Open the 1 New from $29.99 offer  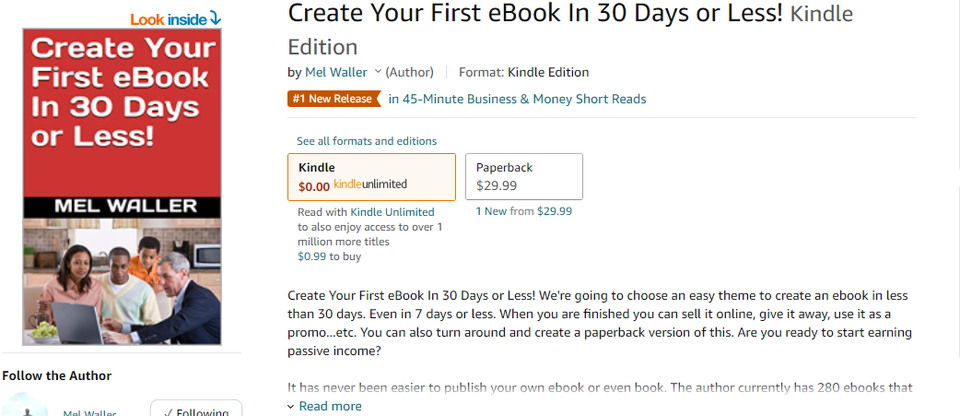pos(523,211)
